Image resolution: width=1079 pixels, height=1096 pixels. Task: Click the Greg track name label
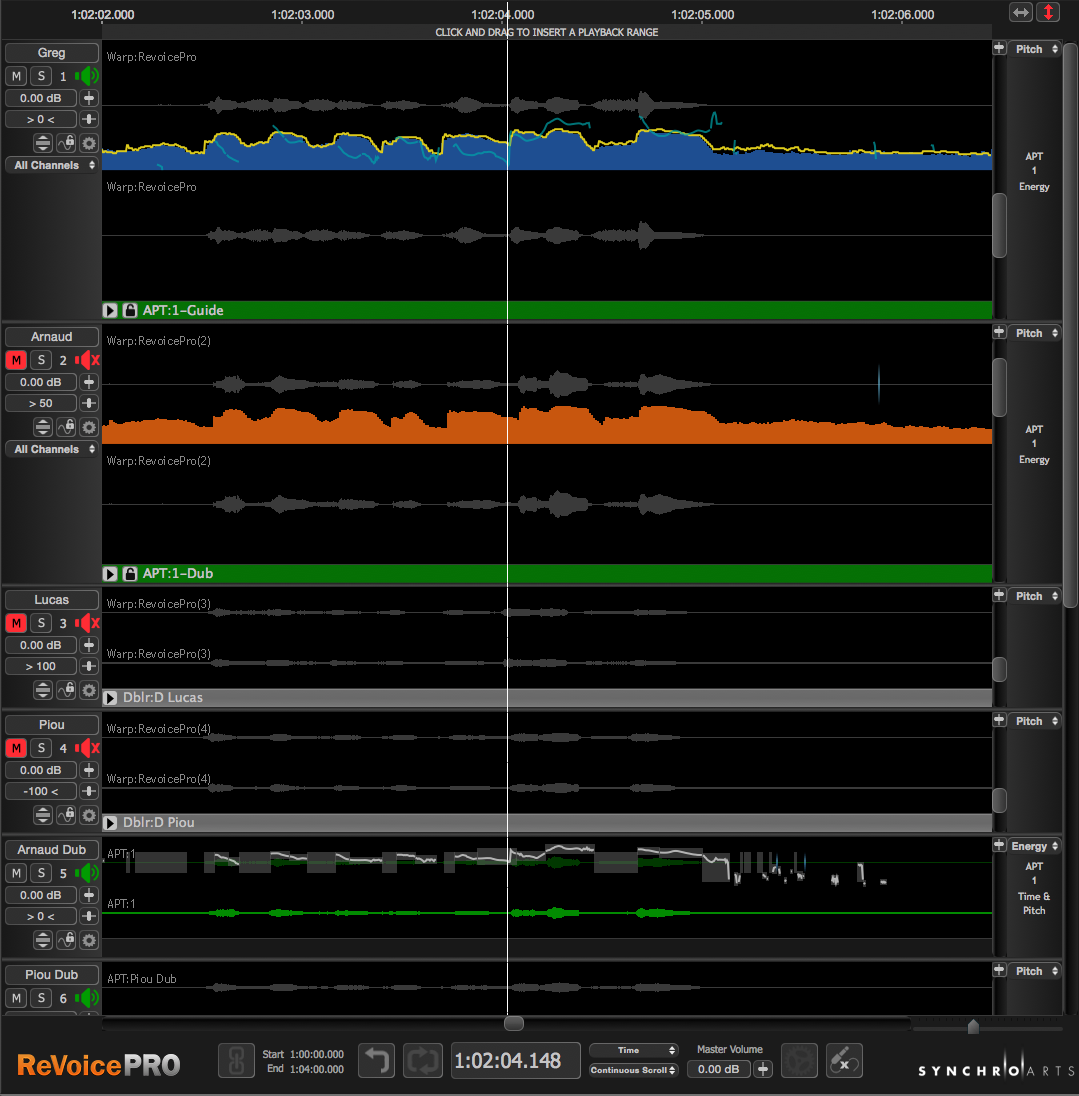(50, 52)
